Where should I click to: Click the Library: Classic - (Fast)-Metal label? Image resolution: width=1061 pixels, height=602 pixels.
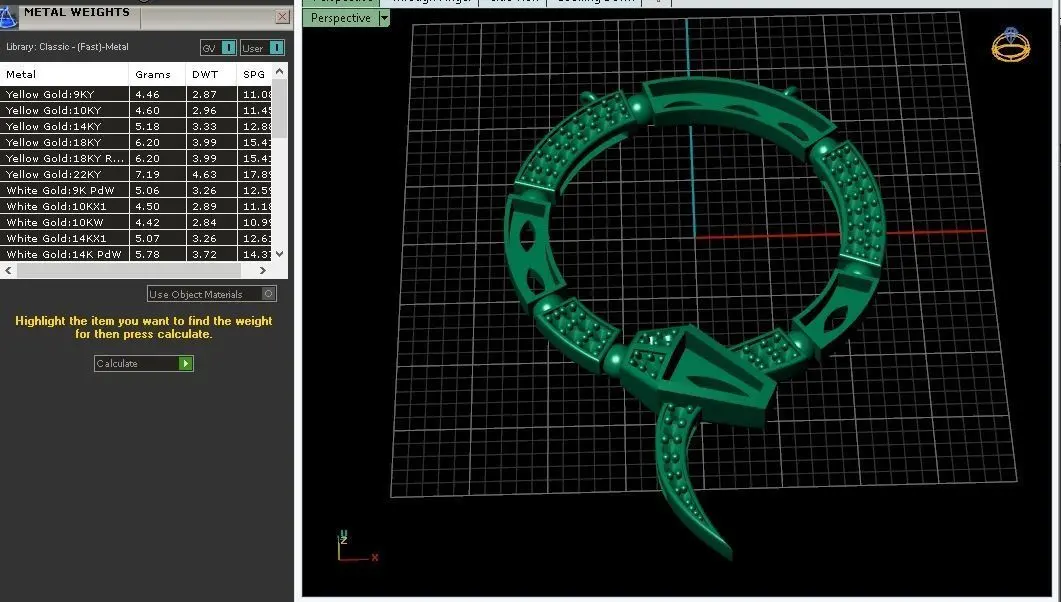click(67, 47)
